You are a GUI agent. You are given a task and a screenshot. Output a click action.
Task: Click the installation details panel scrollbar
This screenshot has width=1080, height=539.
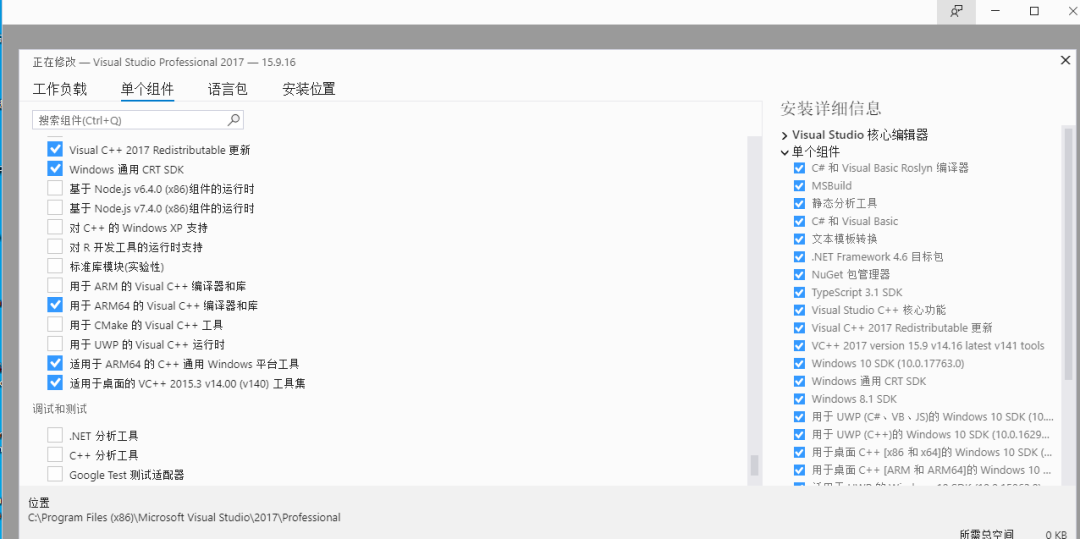(1068, 253)
